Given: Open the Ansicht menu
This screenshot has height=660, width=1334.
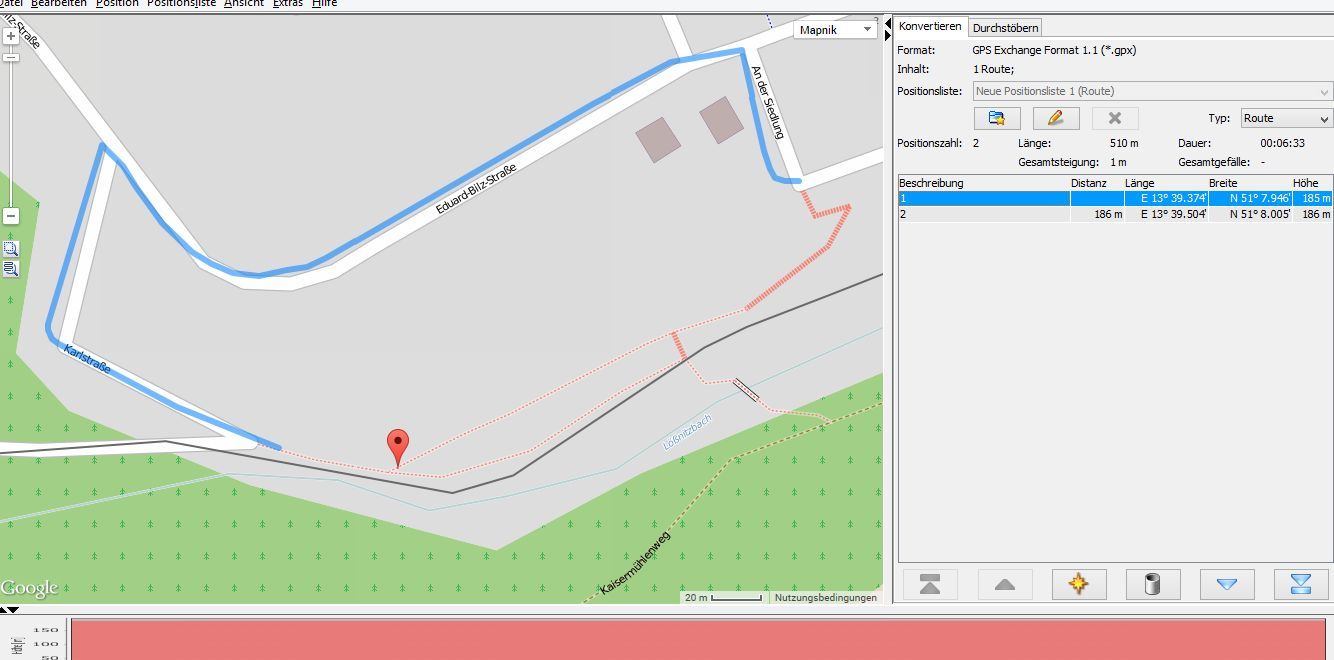Looking at the screenshot, I should pyautogui.click(x=244, y=4).
